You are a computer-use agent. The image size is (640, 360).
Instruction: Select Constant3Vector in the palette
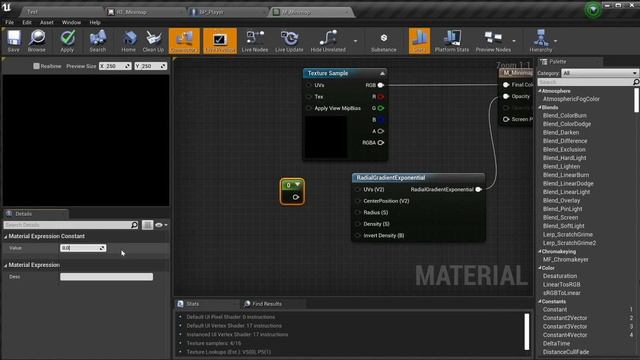565,327
